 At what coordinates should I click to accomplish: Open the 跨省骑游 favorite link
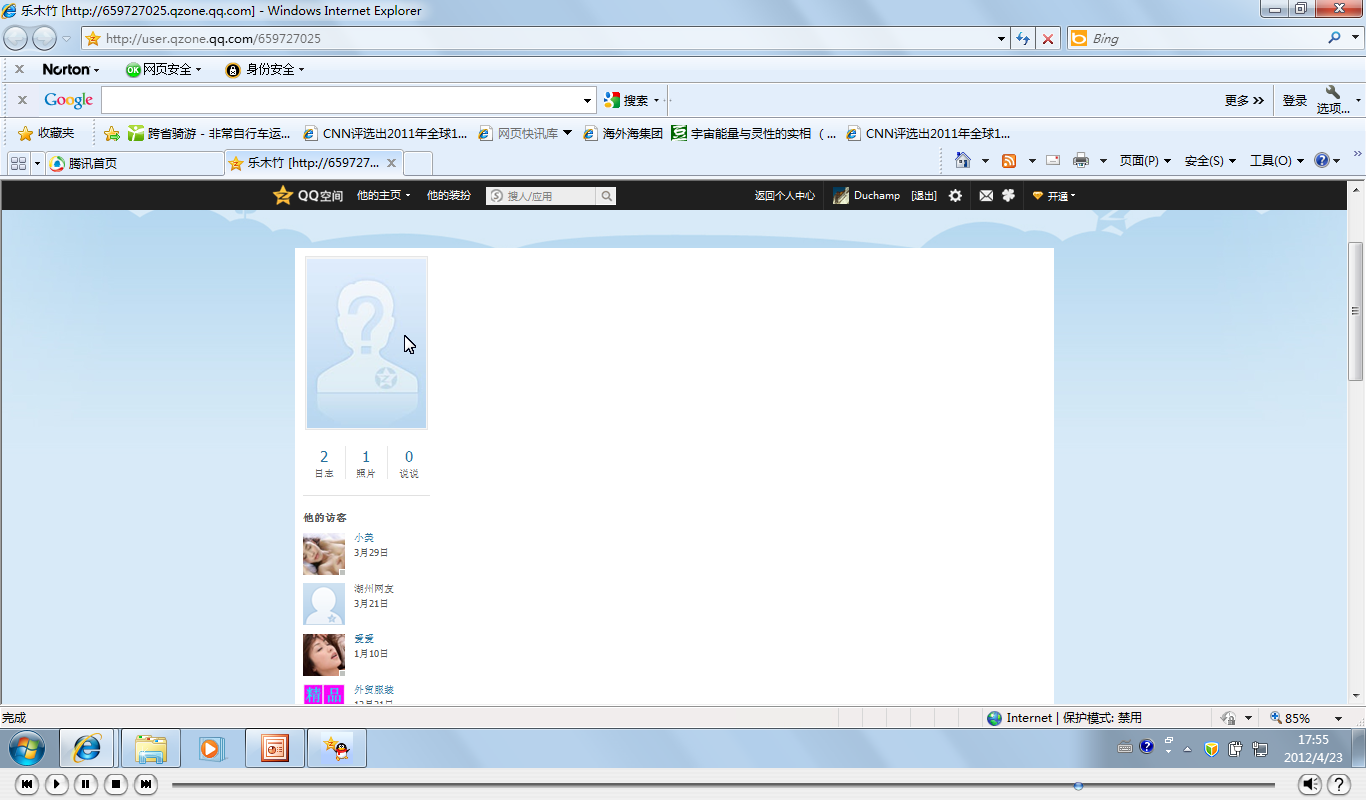click(x=209, y=133)
